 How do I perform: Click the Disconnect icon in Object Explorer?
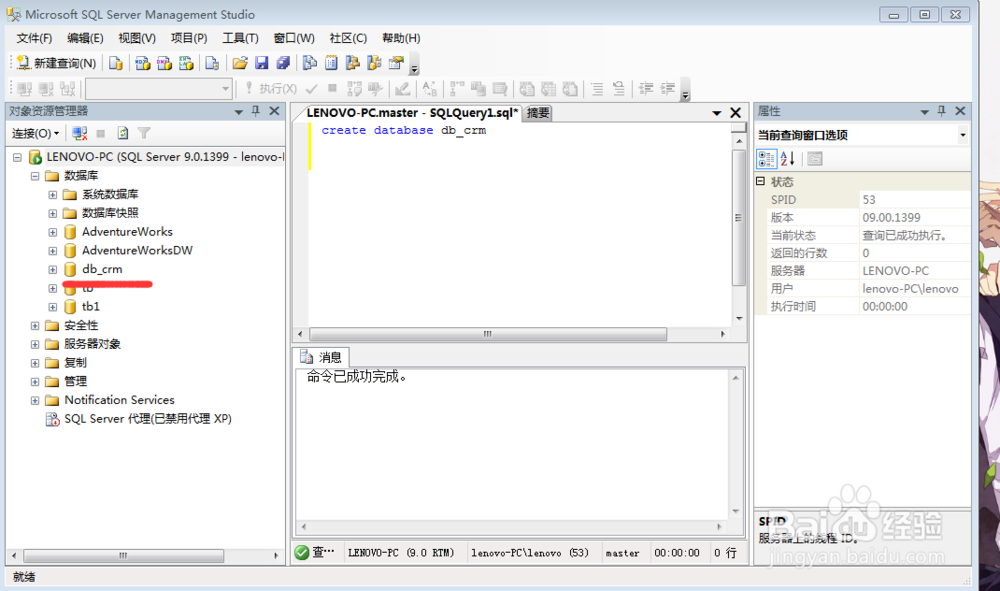click(x=80, y=133)
